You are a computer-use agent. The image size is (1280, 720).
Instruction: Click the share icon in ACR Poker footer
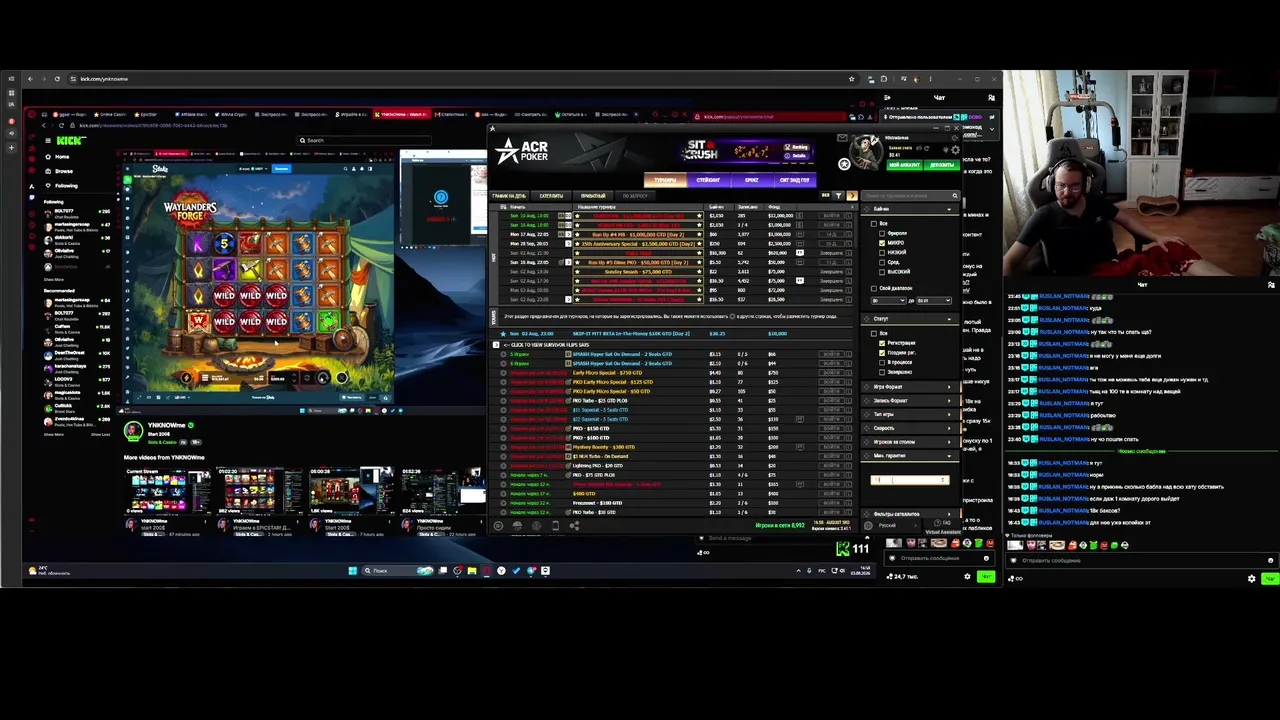pos(574,526)
